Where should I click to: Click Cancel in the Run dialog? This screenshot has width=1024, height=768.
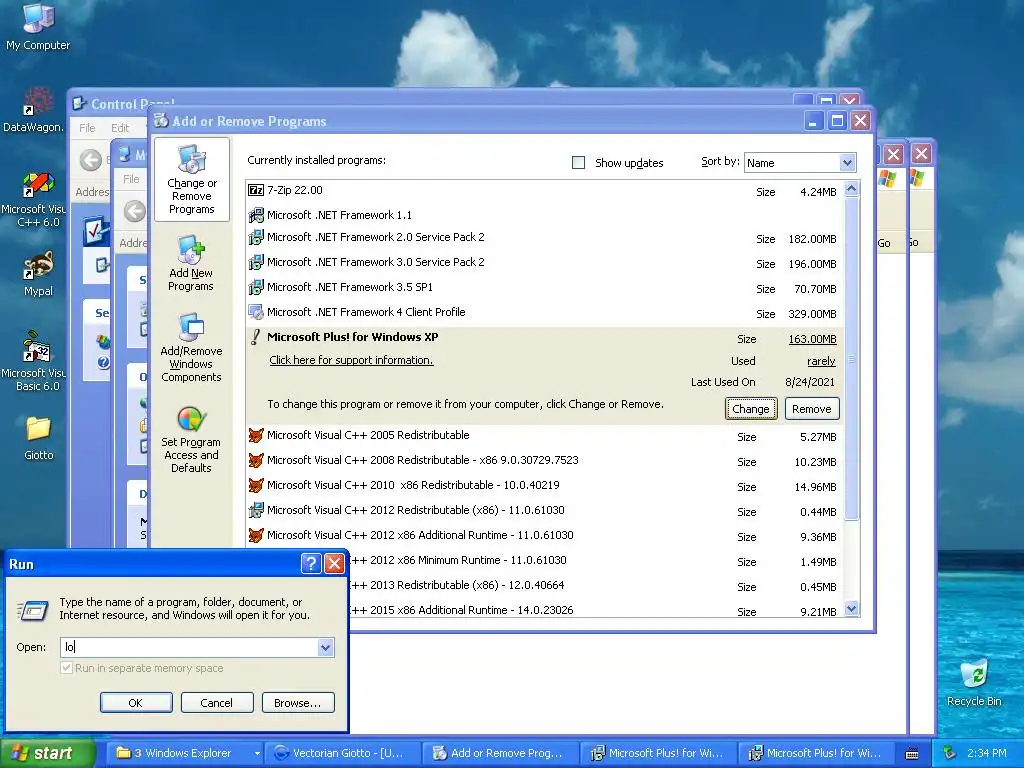point(217,703)
